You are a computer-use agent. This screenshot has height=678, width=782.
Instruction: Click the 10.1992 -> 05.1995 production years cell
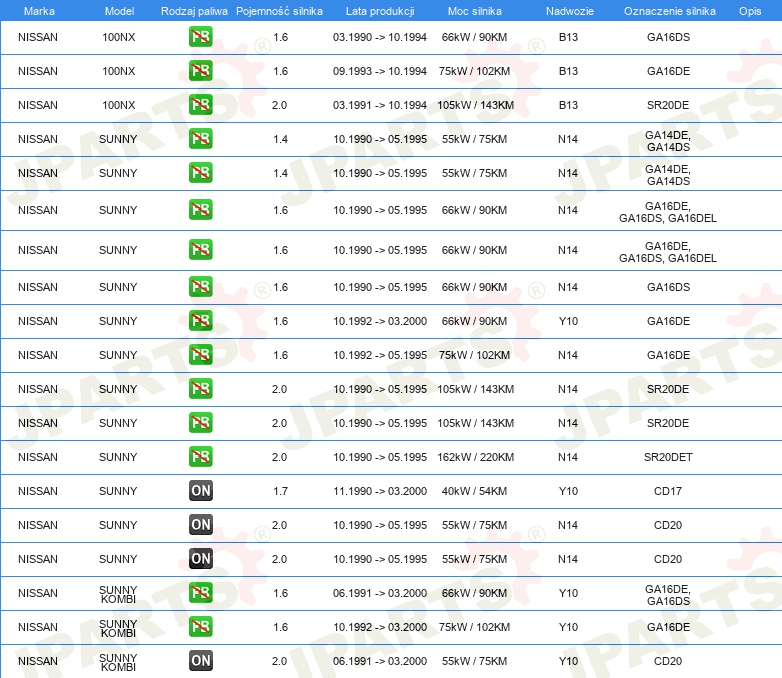(x=380, y=355)
